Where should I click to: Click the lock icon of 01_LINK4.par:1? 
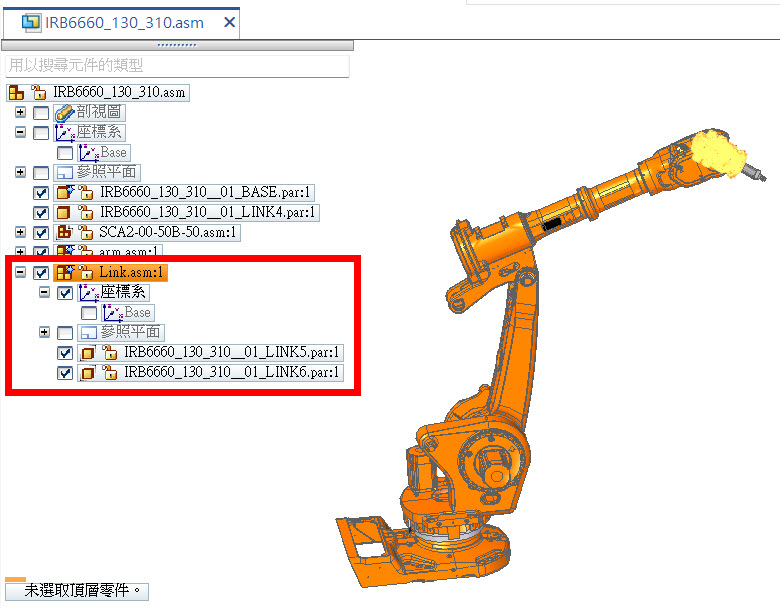(86, 213)
